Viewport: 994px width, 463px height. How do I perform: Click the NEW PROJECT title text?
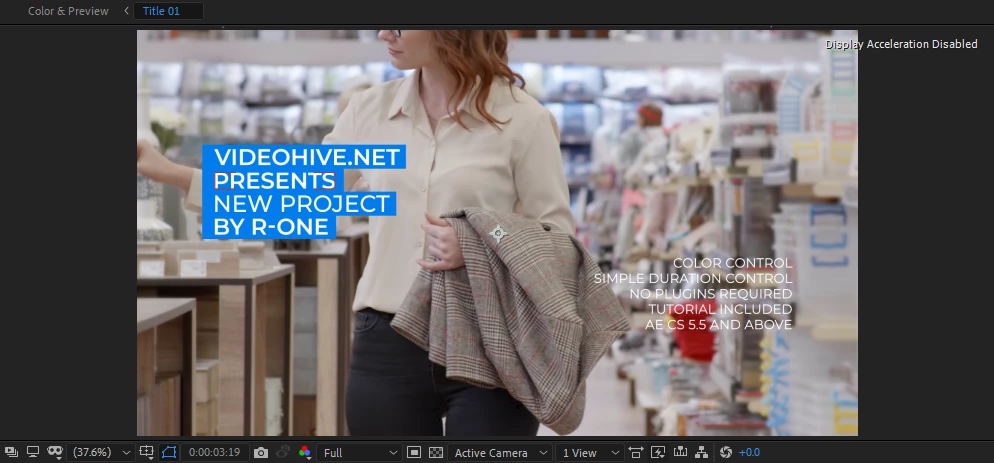click(302, 204)
